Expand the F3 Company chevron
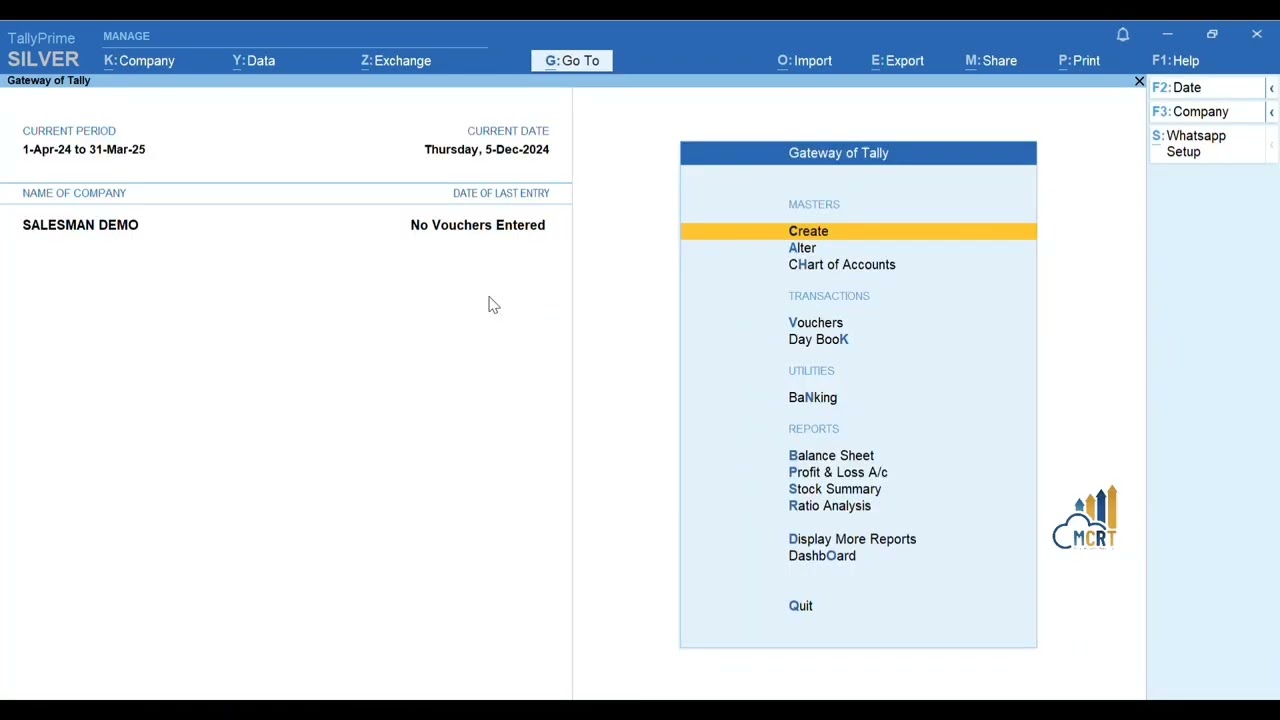The width and height of the screenshot is (1280, 720). pos(1271,113)
